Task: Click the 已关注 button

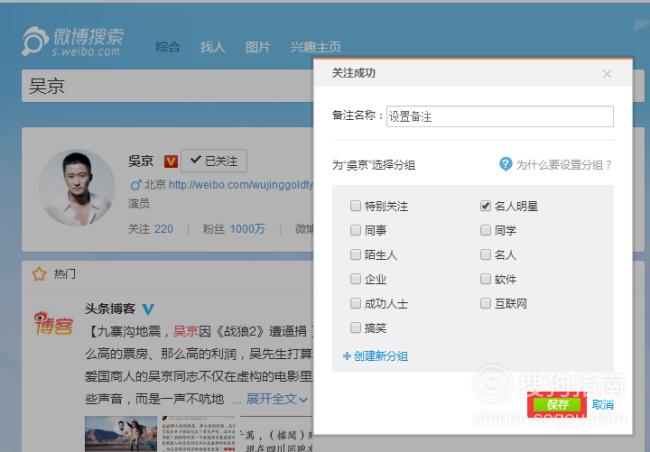Action: coord(214,160)
